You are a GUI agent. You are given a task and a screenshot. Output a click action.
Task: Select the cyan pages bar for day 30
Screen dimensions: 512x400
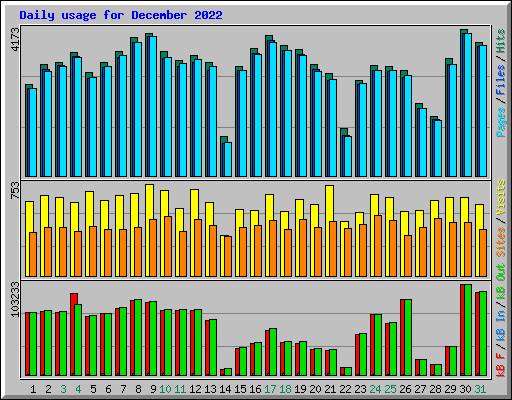pos(468,105)
